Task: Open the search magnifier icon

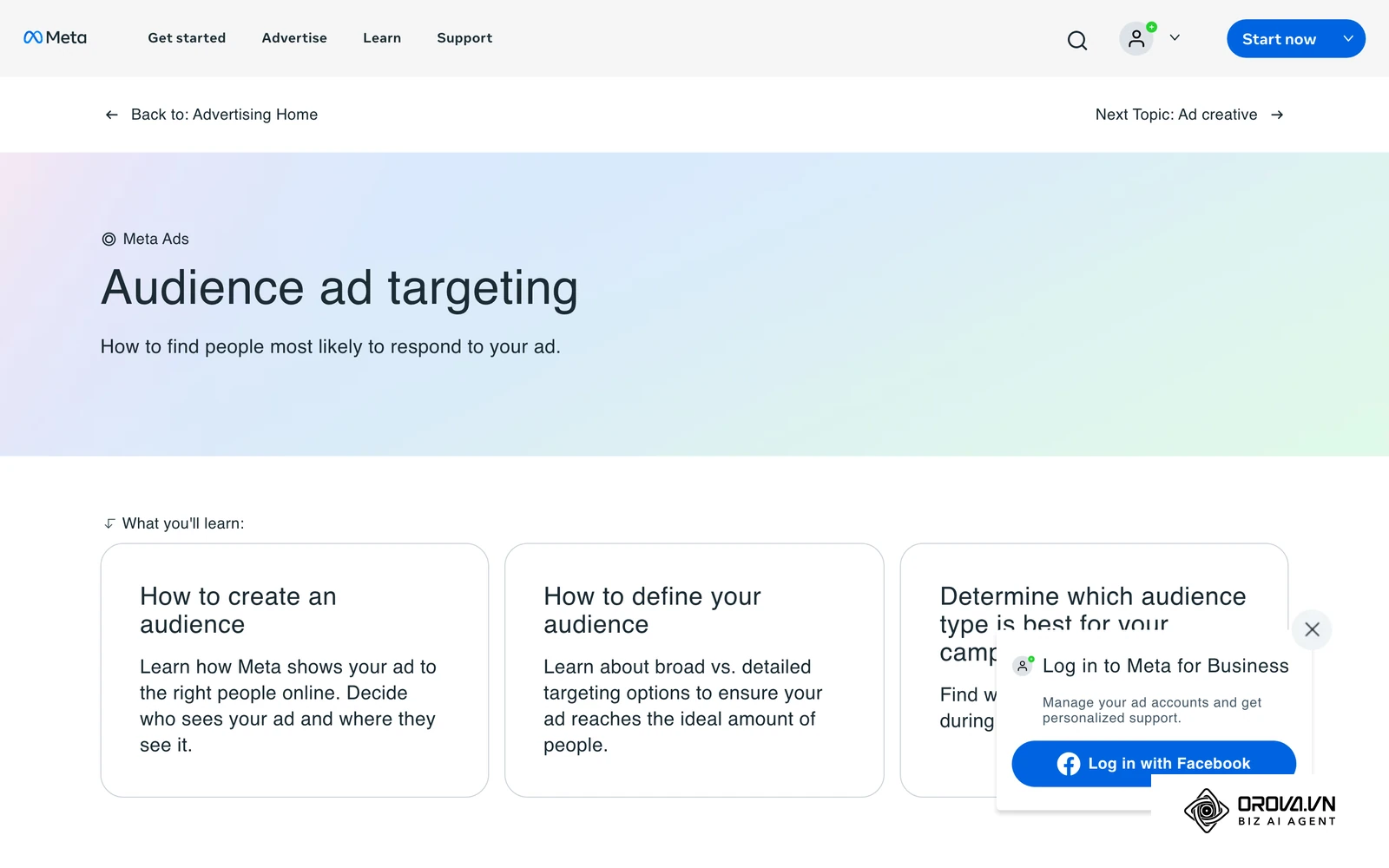Action: tap(1077, 40)
